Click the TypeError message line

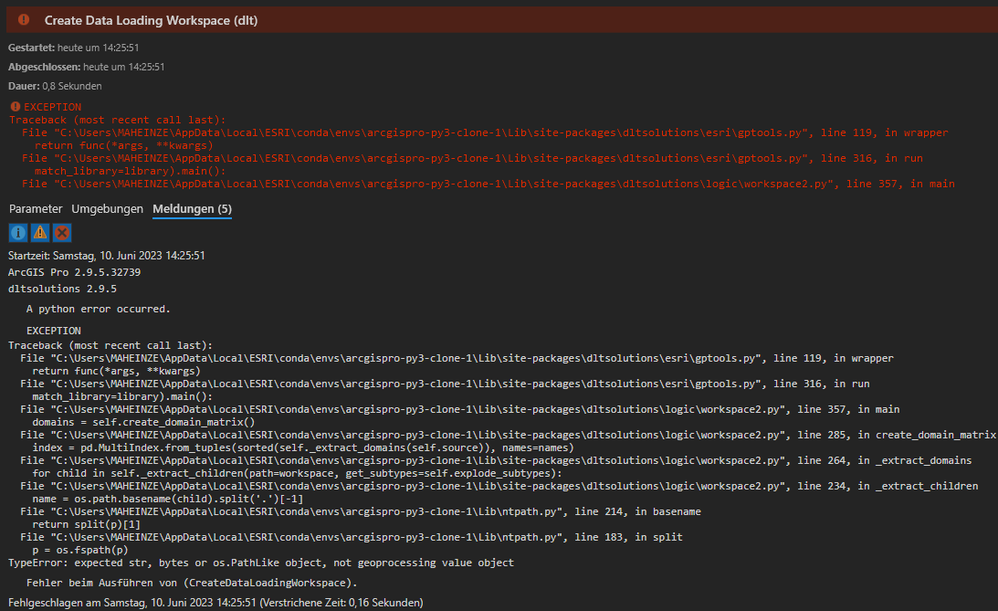261,563
